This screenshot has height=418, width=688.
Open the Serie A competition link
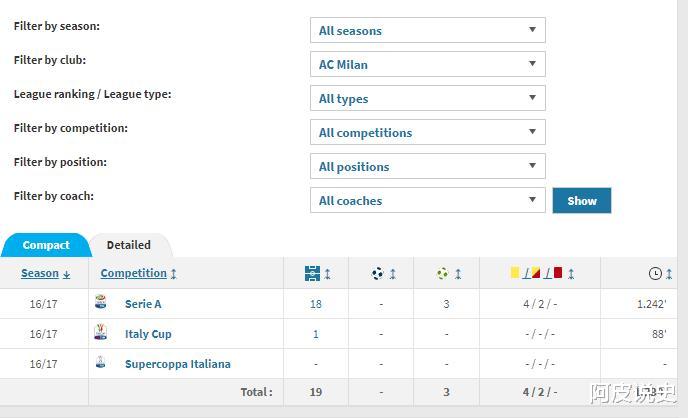[x=143, y=304]
